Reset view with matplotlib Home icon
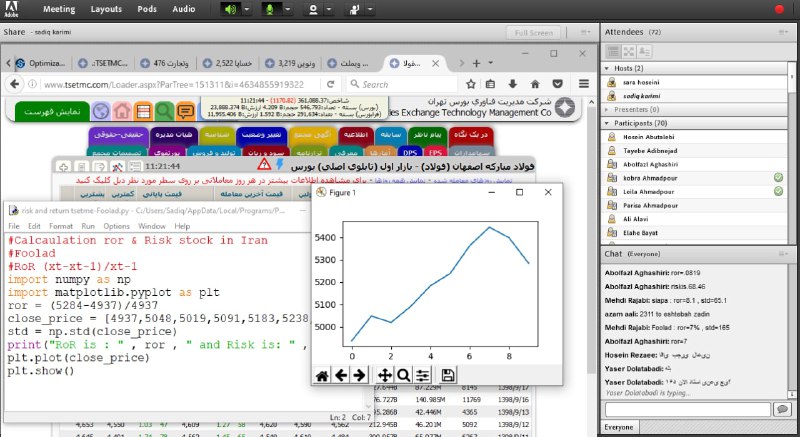This screenshot has width=800, height=437. [322, 376]
